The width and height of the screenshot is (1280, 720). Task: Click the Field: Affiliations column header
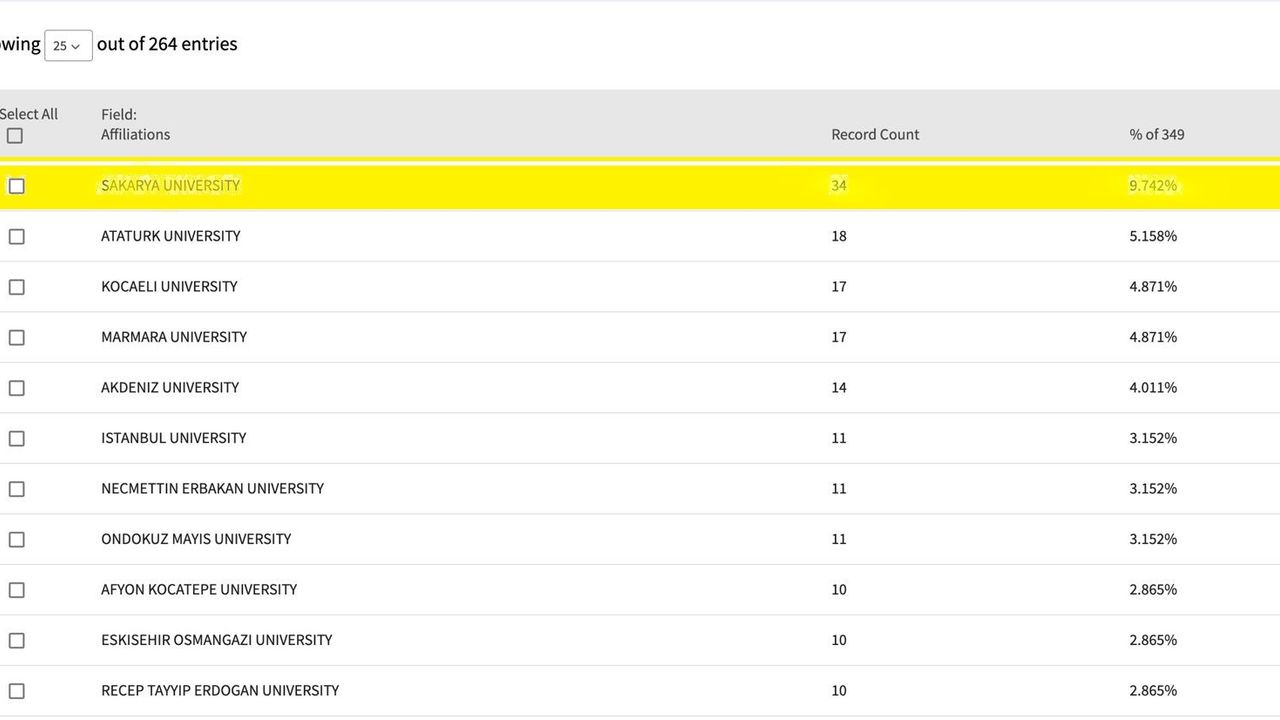point(135,125)
